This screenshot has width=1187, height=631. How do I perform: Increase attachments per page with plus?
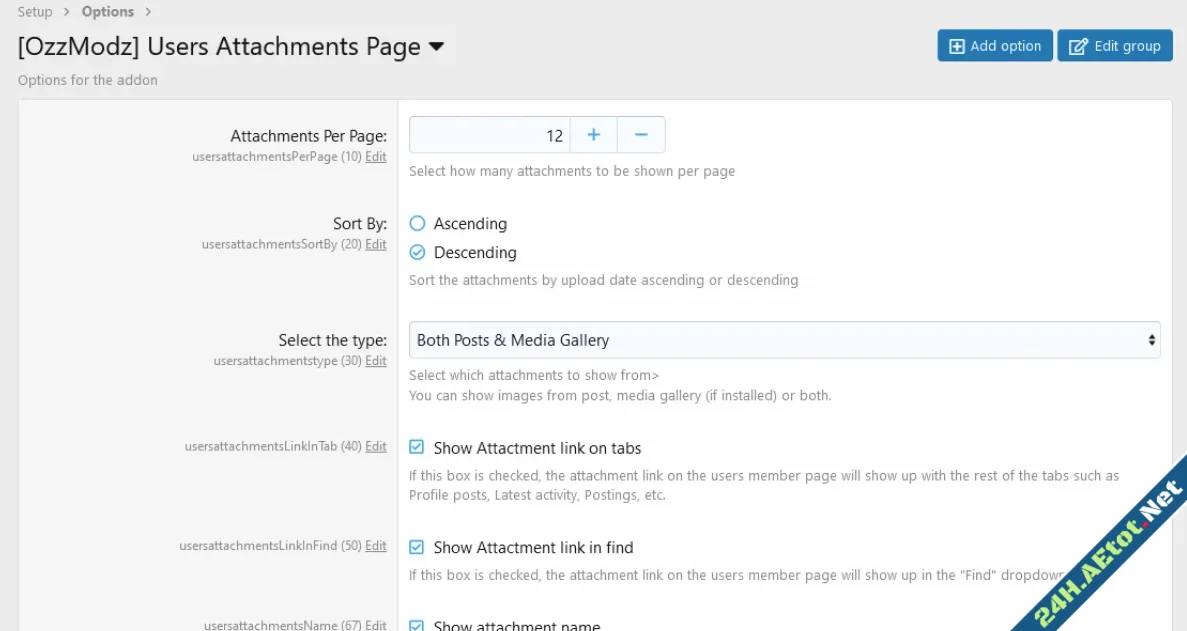point(594,135)
